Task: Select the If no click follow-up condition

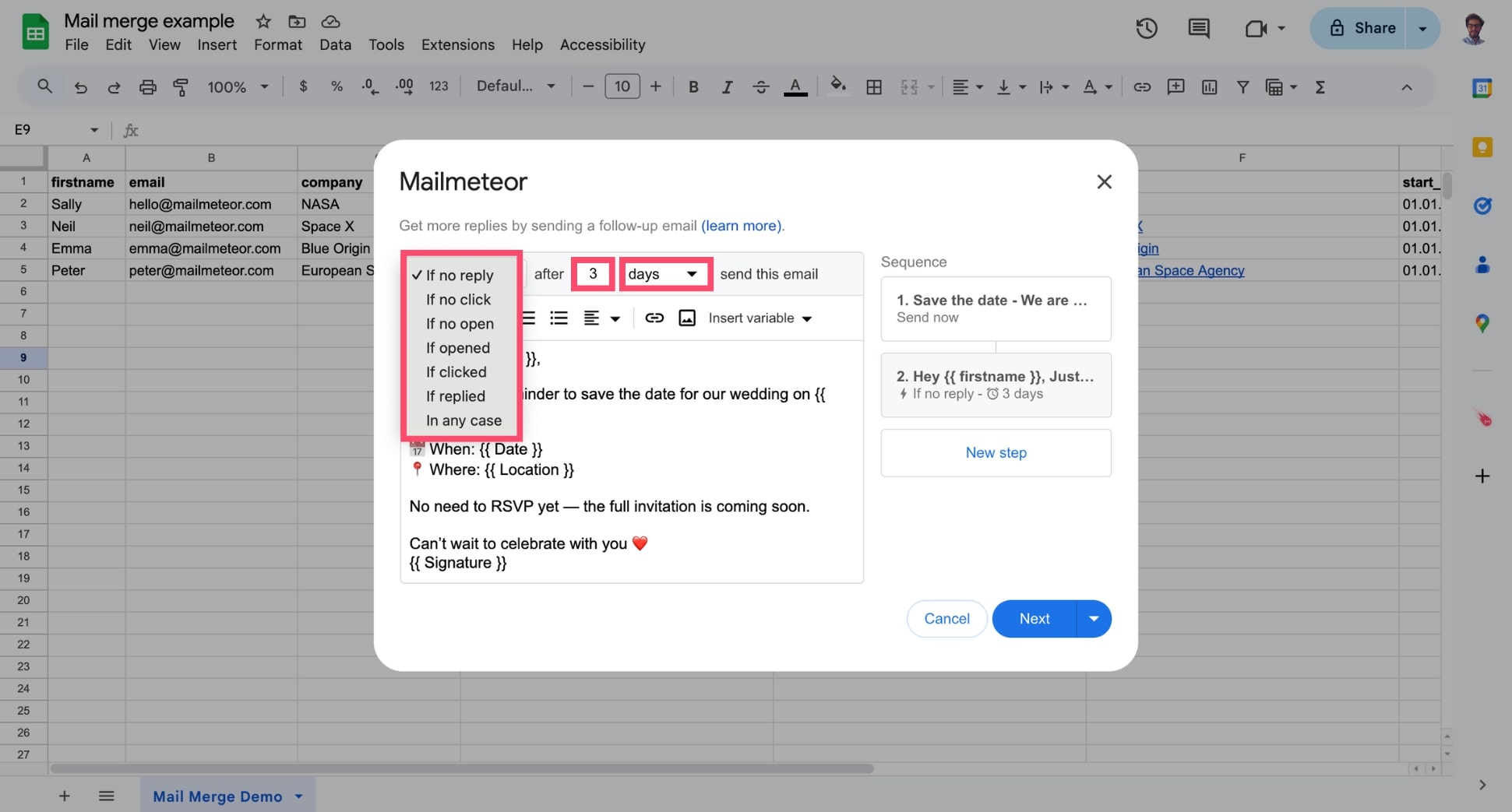Action: 458,299
